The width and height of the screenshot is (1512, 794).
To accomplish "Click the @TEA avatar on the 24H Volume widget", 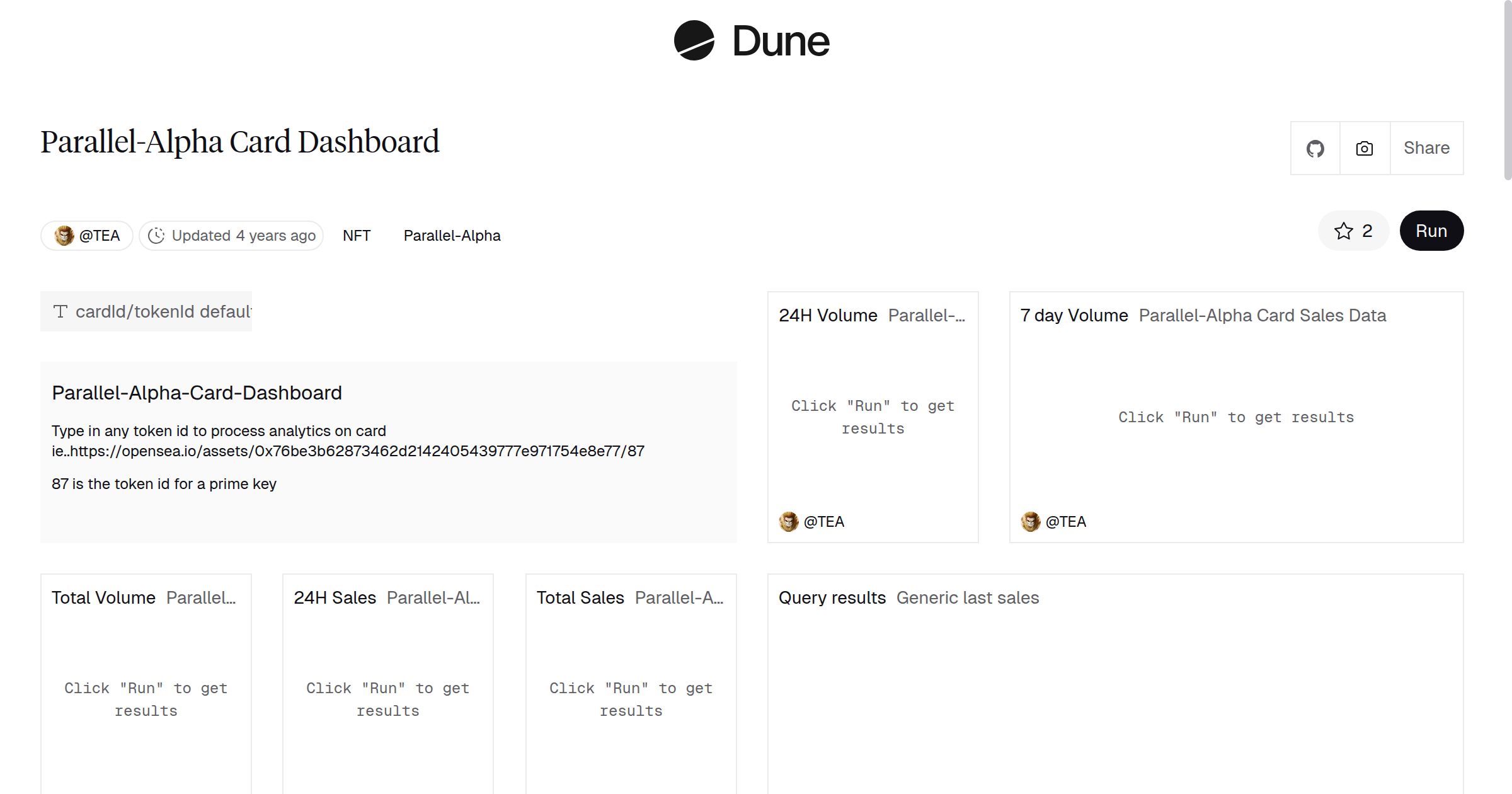I will click(788, 521).
